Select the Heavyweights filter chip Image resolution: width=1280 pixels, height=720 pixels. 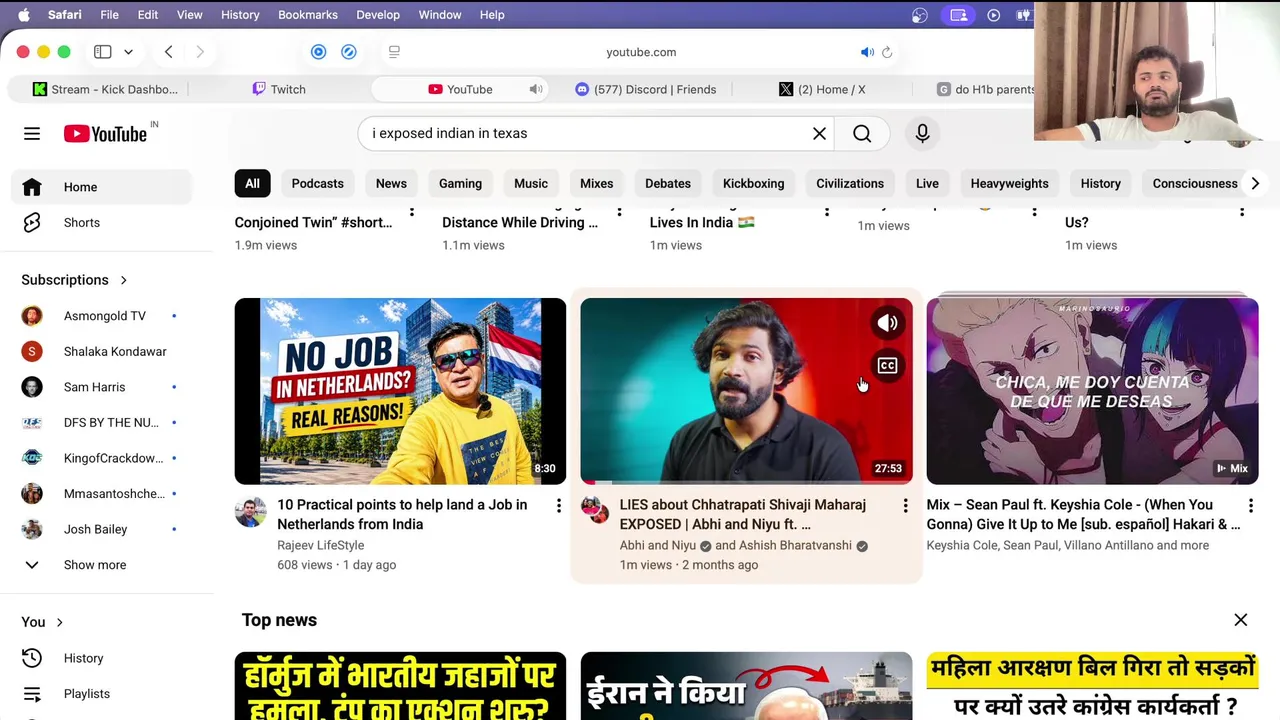tap(1009, 183)
